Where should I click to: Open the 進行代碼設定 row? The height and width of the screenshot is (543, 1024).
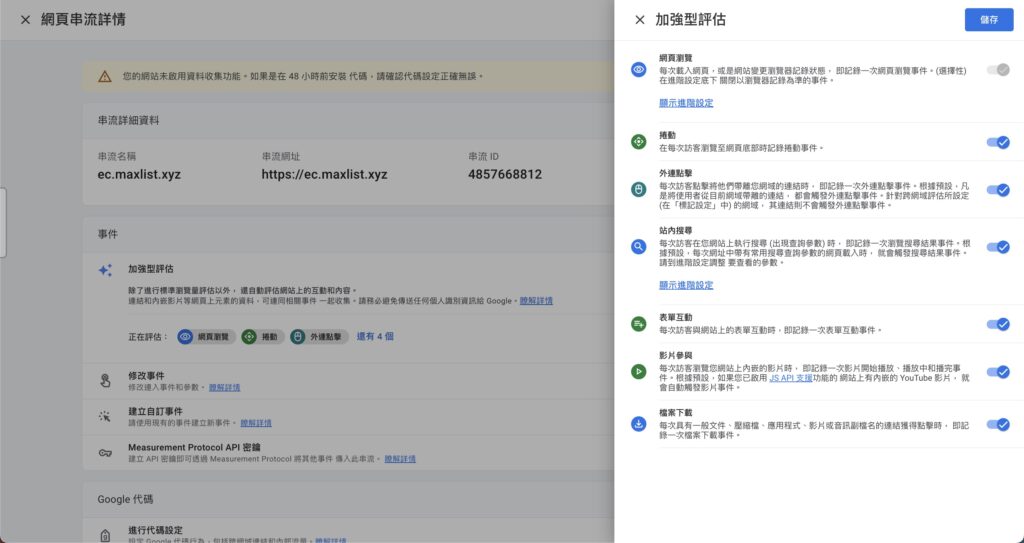pos(348,532)
